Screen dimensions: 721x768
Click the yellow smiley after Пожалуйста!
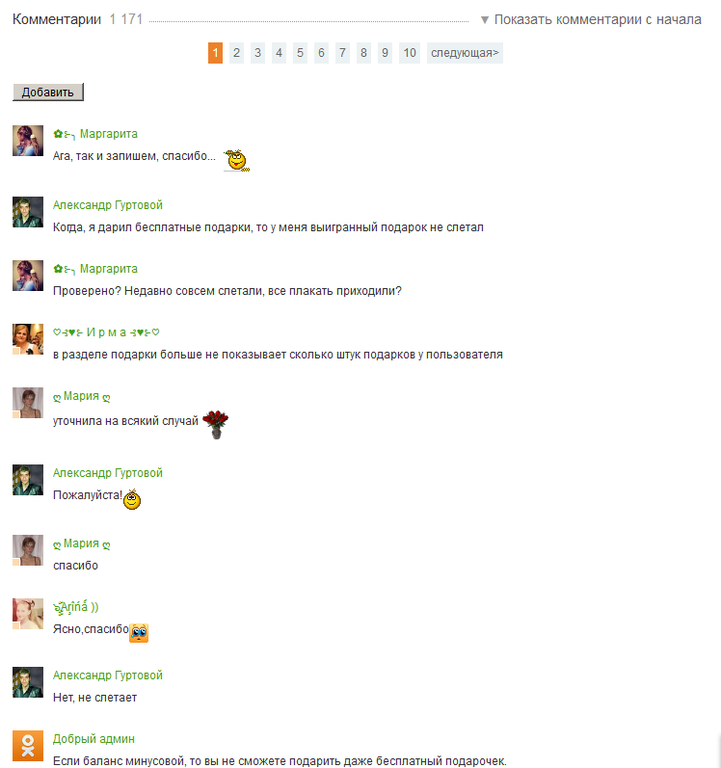[132, 499]
